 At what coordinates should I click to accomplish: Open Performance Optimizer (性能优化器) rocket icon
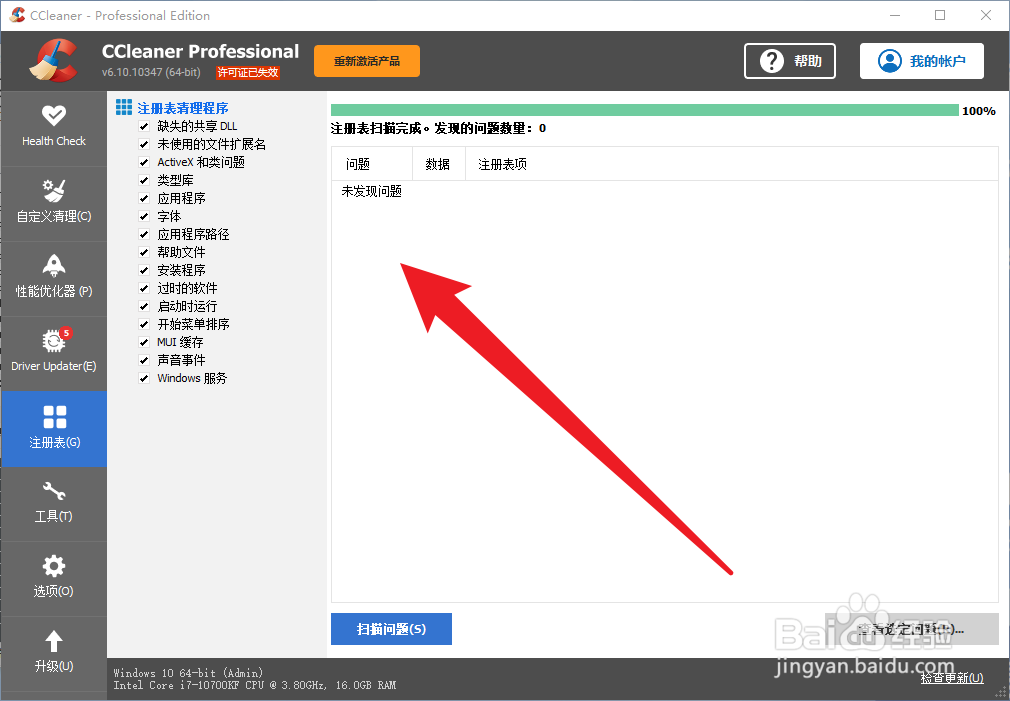pyautogui.click(x=53, y=265)
